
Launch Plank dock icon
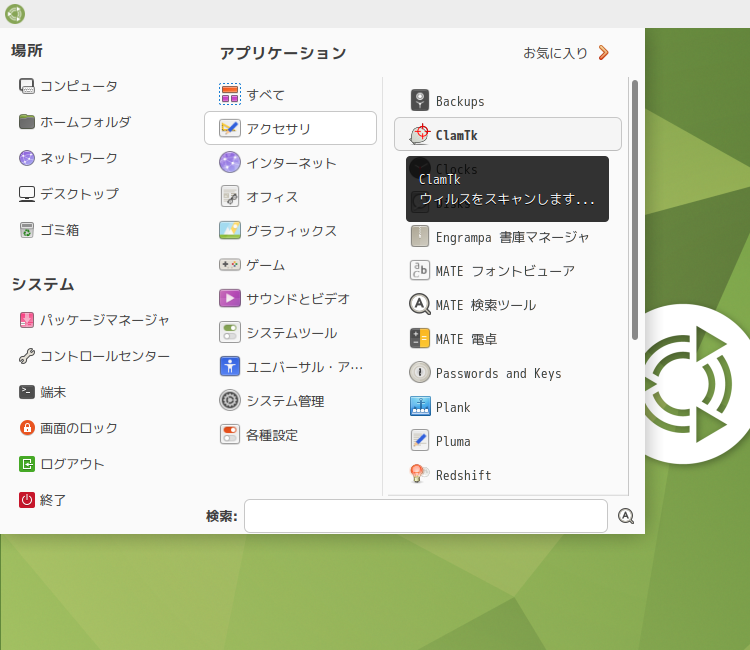pos(419,407)
